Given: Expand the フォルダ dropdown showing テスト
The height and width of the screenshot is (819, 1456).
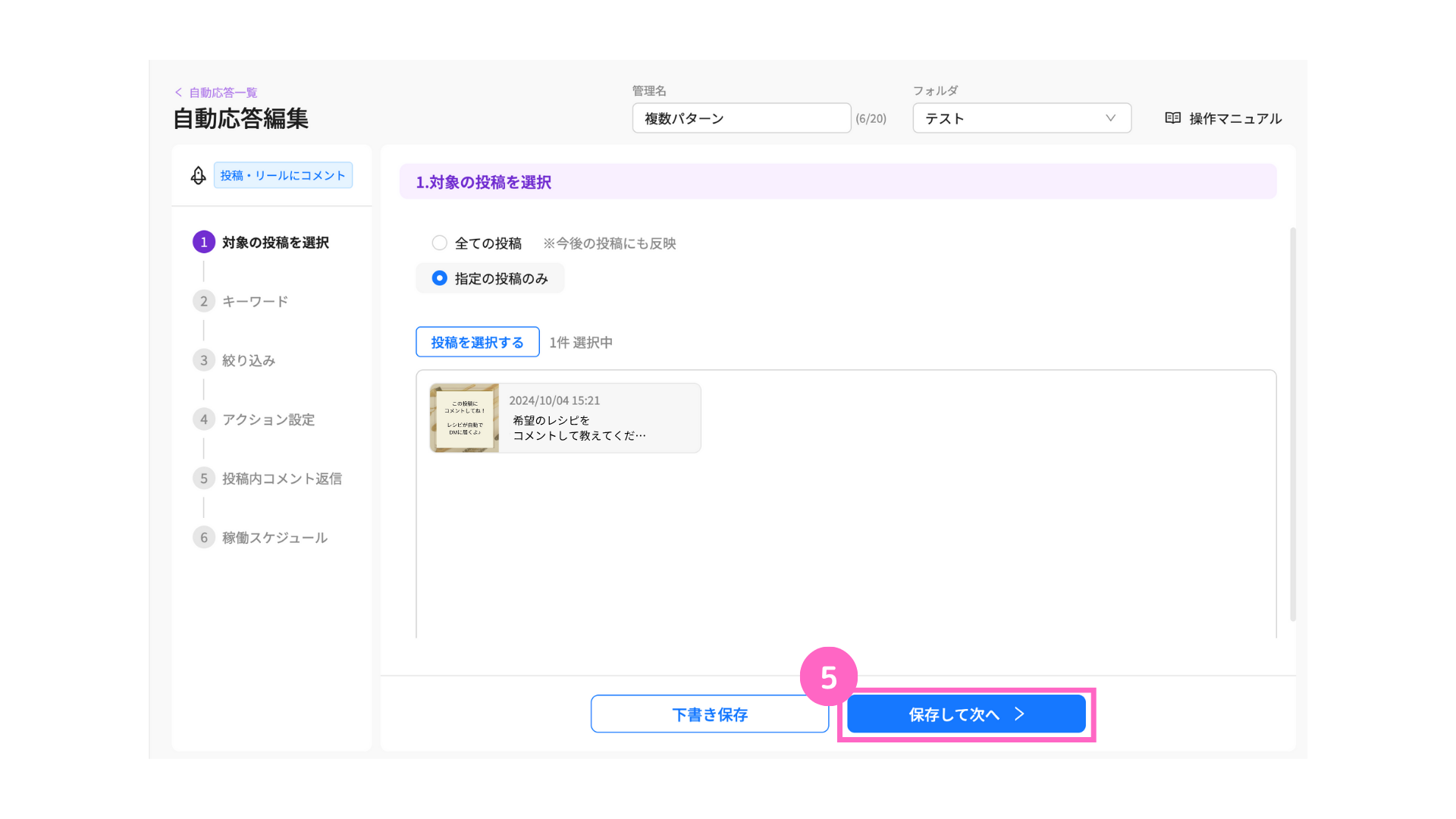Looking at the screenshot, I should (1021, 118).
